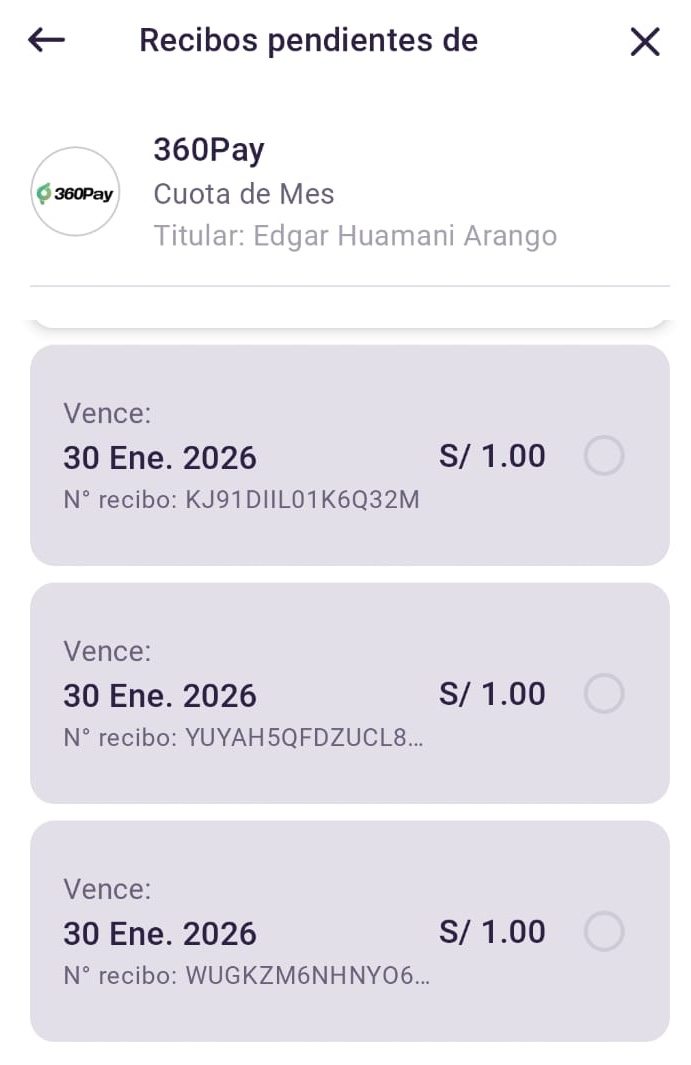
Task: Tap truncated receipt number YUYAH5QFDZUCL8…
Action: coord(243,738)
